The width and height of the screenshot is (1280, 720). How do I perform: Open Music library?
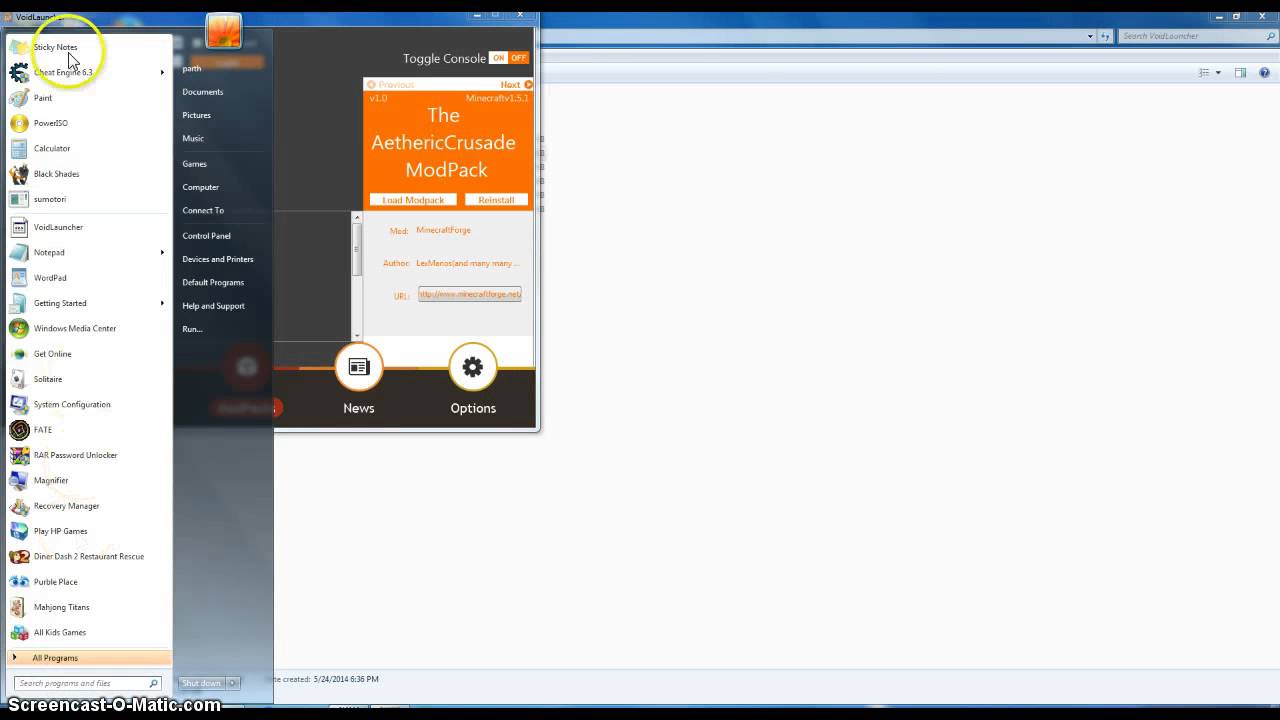pyautogui.click(x=193, y=138)
